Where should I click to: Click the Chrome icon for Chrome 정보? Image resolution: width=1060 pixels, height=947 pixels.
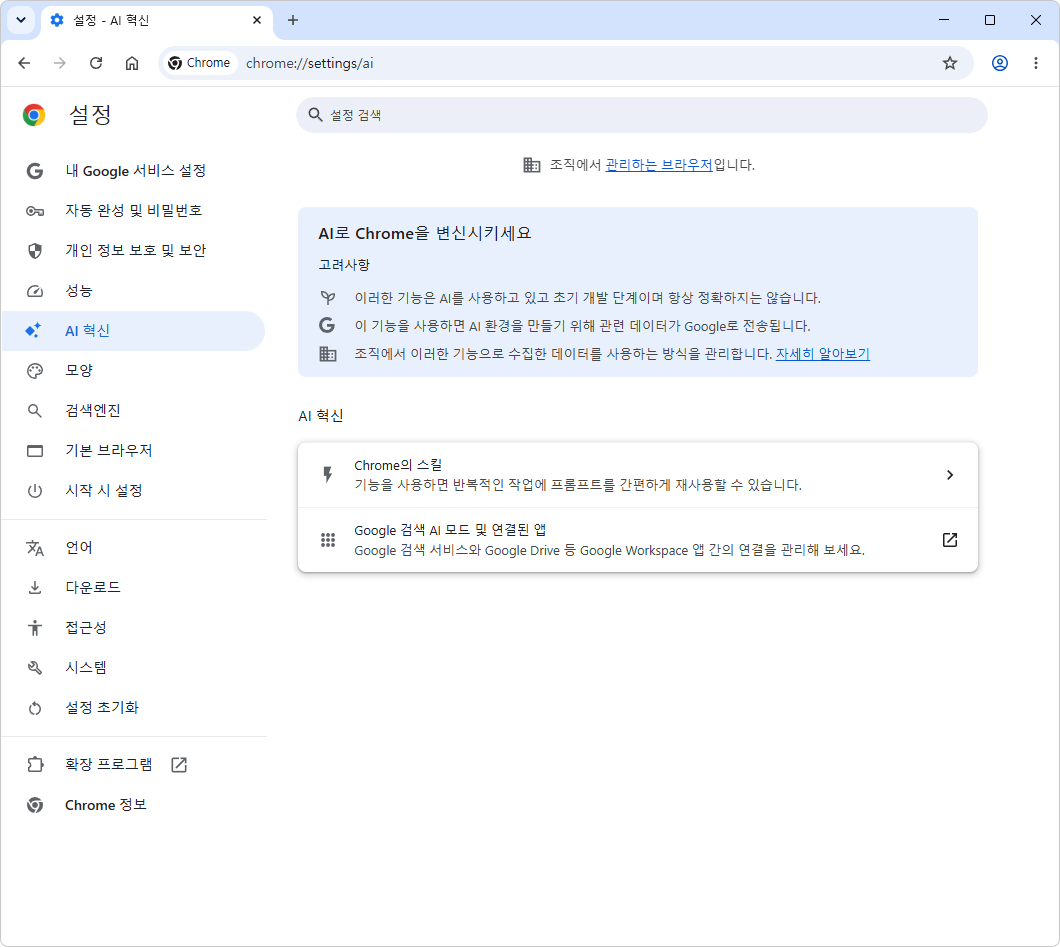point(35,805)
